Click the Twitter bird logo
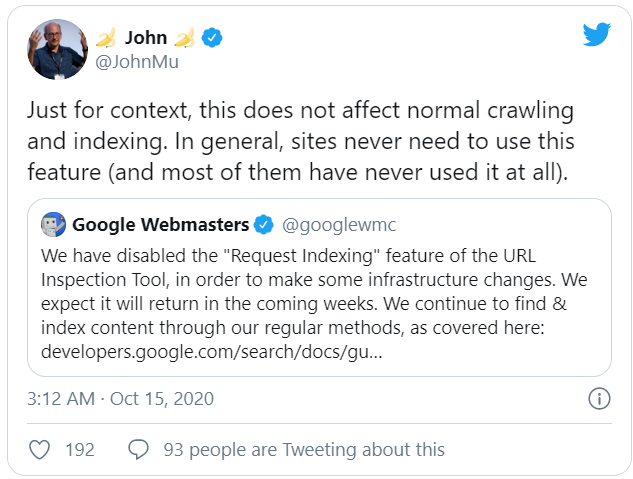The height and width of the screenshot is (479, 633). click(597, 37)
